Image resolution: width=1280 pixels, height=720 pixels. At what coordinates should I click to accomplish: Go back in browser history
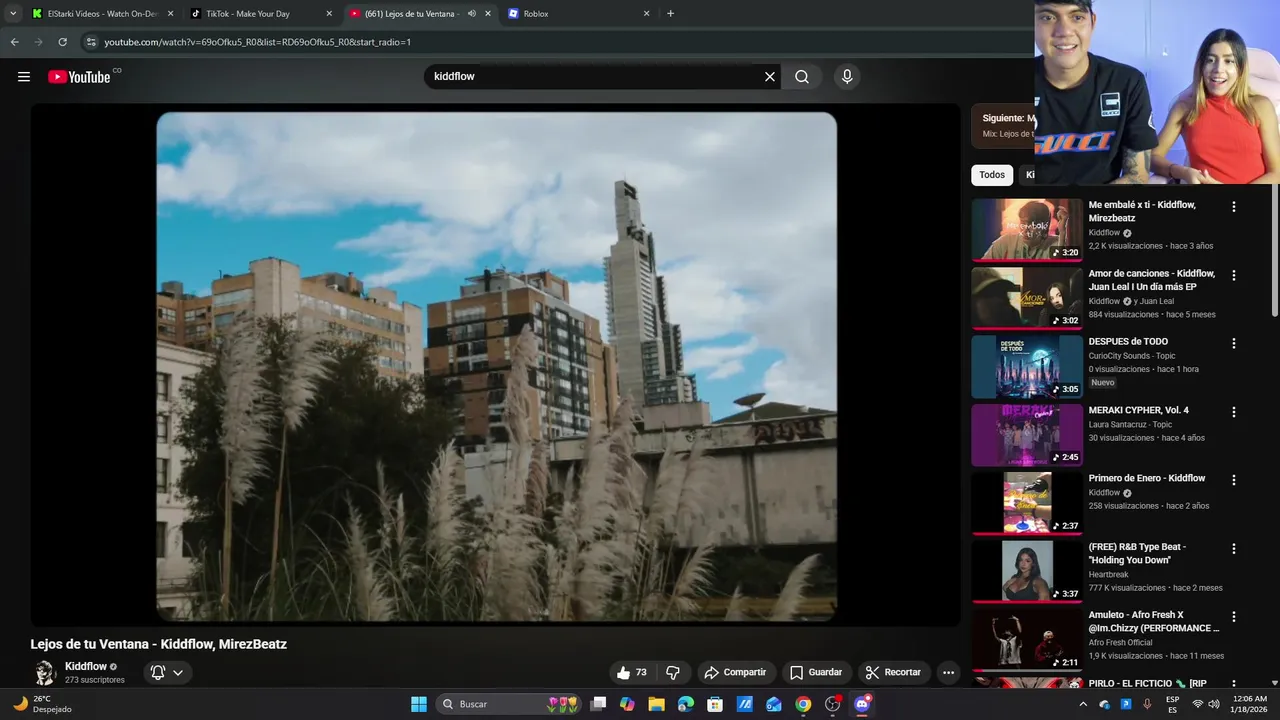pos(14,42)
